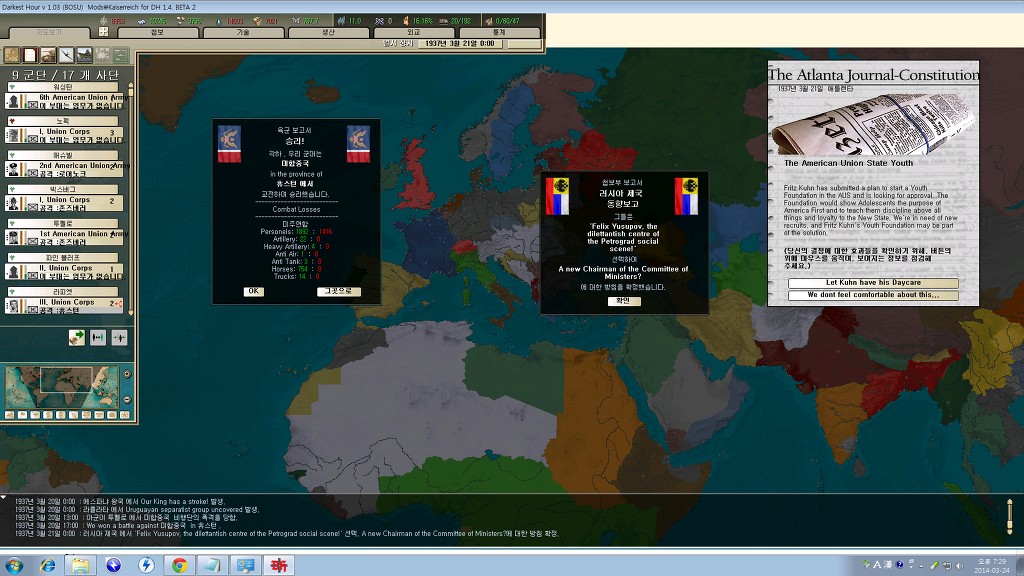Open Internet Explorer from taskbar
The width and height of the screenshot is (1024, 576).
pyautogui.click(x=48, y=565)
